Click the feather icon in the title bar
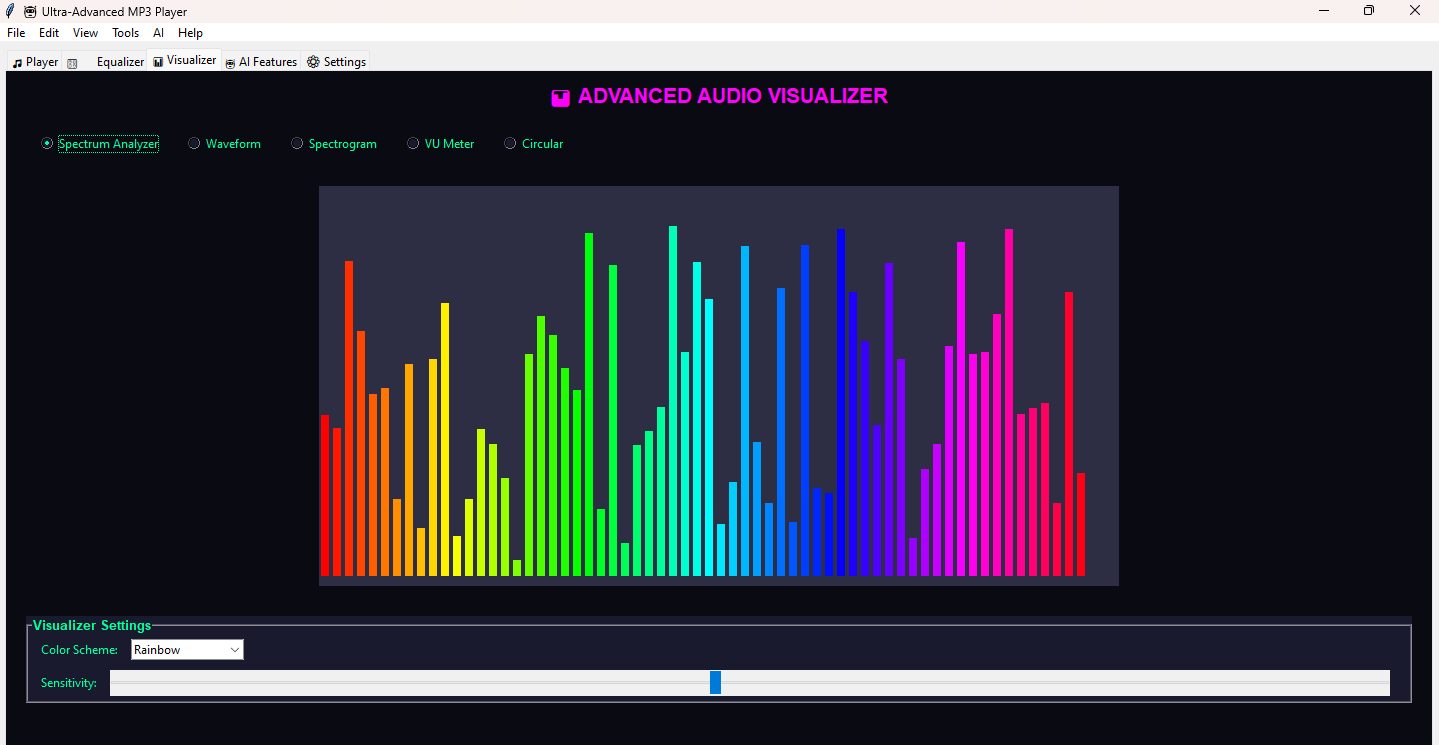The height and width of the screenshot is (745, 1439). (x=10, y=12)
